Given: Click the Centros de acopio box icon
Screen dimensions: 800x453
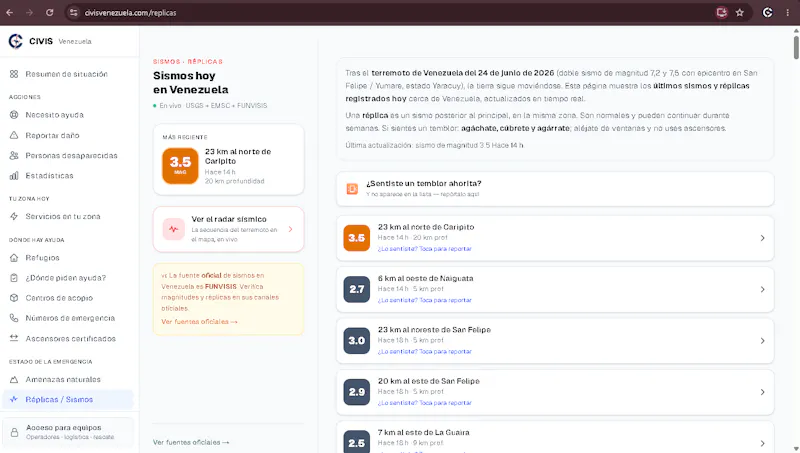Looking at the screenshot, I should pos(14,298).
